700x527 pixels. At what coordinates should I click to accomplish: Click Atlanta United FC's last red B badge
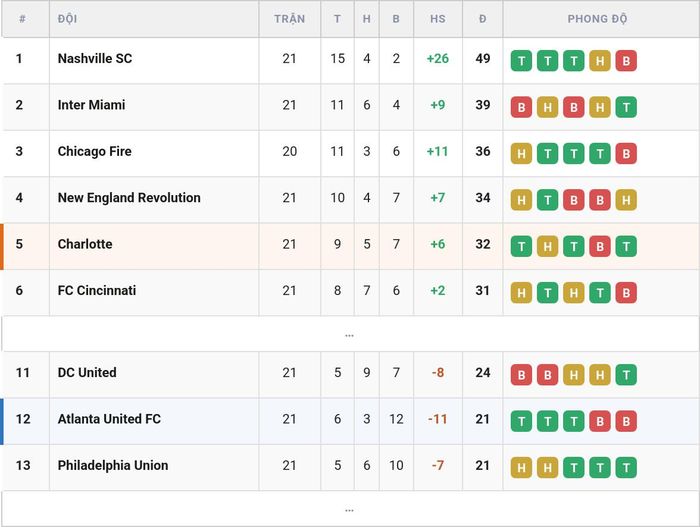coord(626,422)
